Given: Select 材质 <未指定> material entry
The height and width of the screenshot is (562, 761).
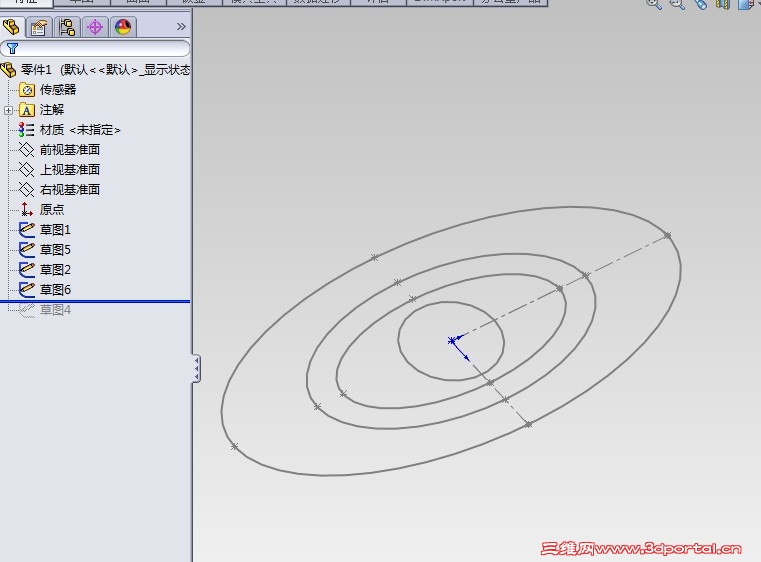Looking at the screenshot, I should click(x=69, y=130).
